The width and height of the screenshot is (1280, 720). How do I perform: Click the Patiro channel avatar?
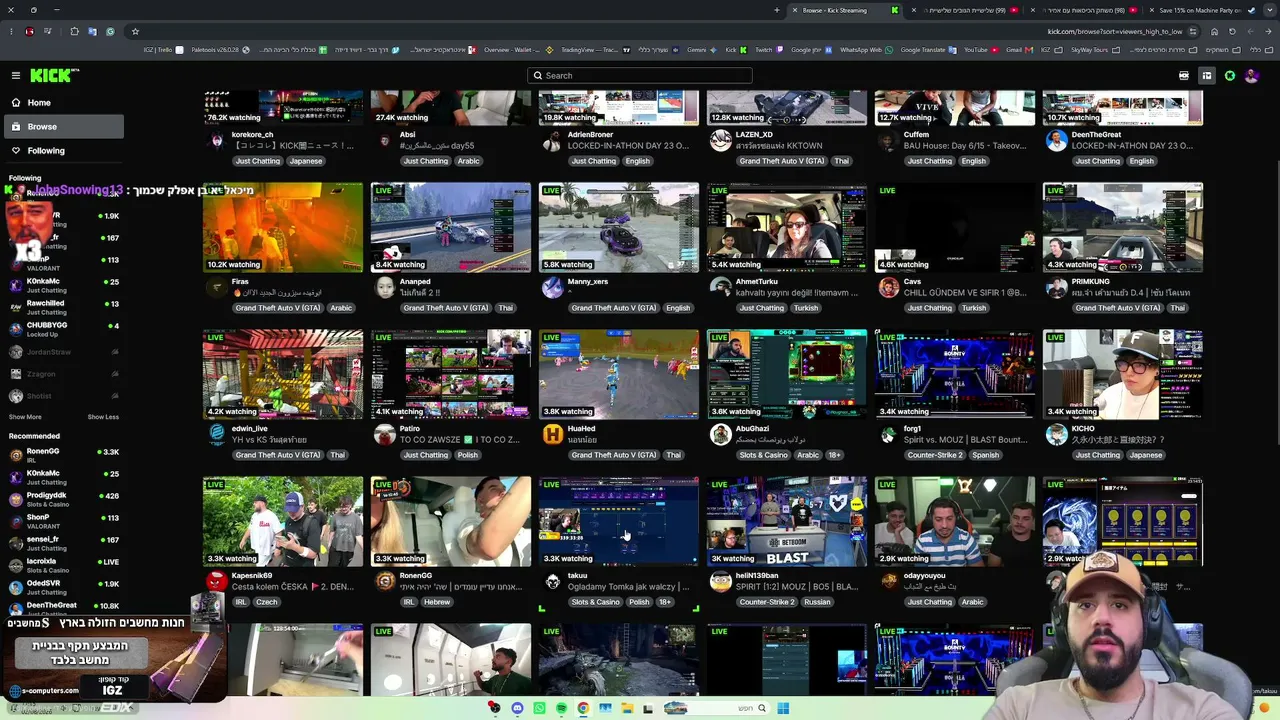coord(384,434)
